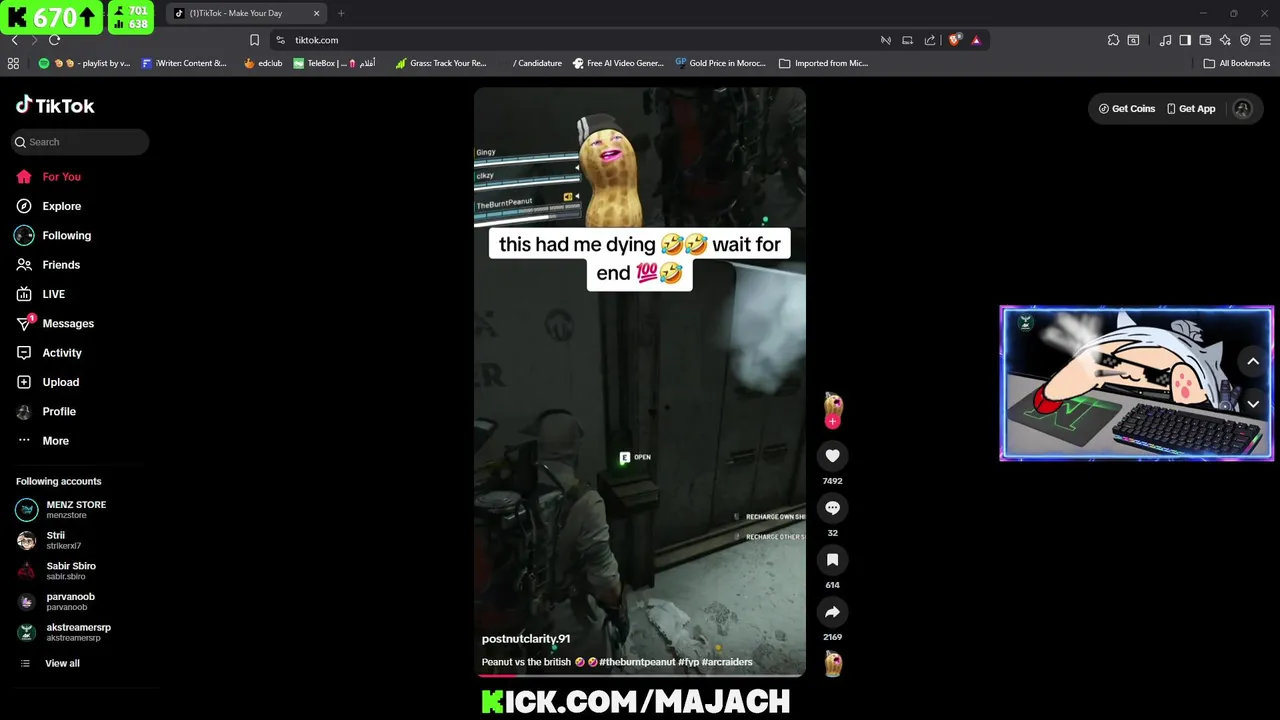The image size is (1280, 720).
Task: Open the edclub bookmark
Action: pyautogui.click(x=263, y=63)
